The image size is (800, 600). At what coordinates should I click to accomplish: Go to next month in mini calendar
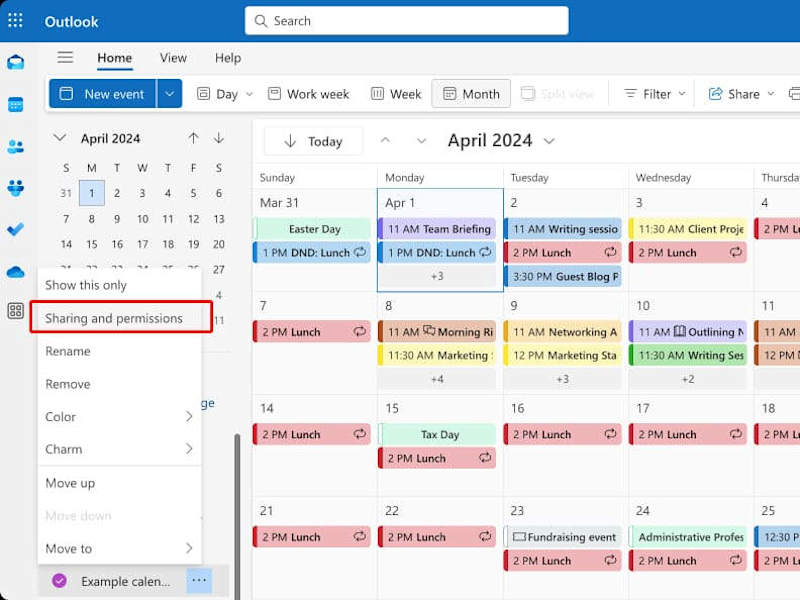coord(219,138)
